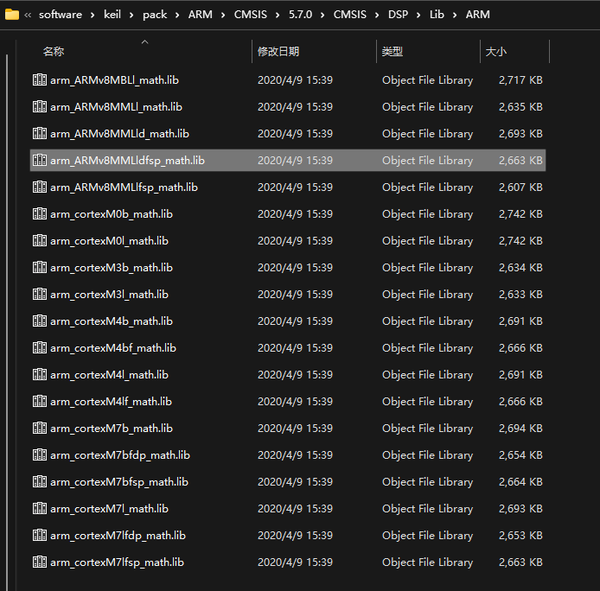Open chevron dropdown after 'keil' breadcrumb
The height and width of the screenshot is (591, 600).
coord(132,15)
